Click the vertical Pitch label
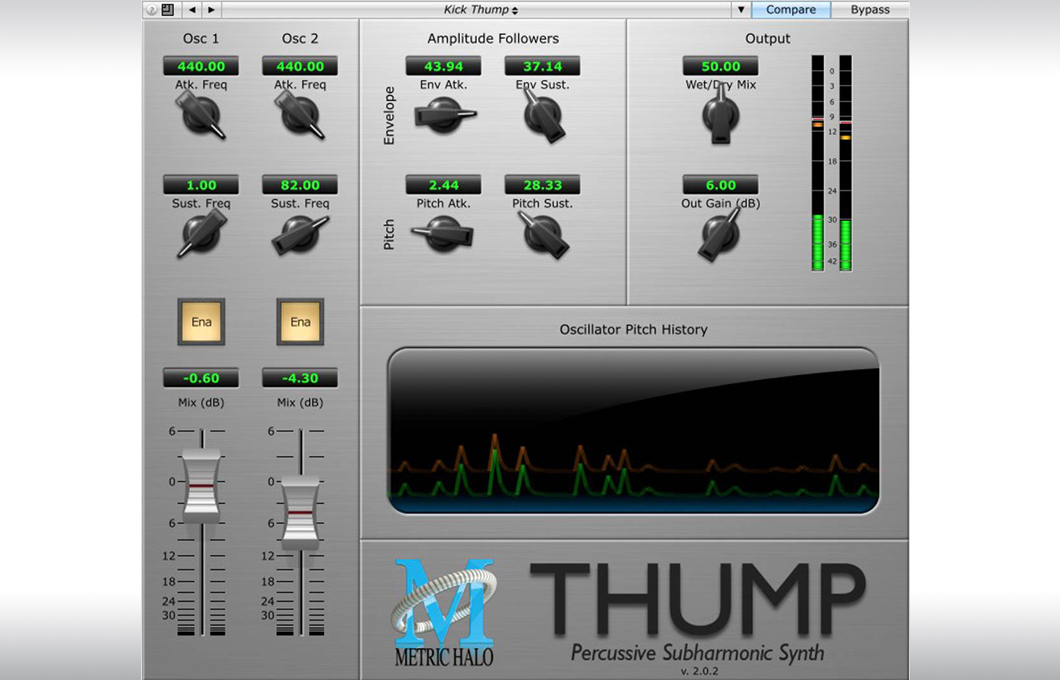 click(389, 235)
